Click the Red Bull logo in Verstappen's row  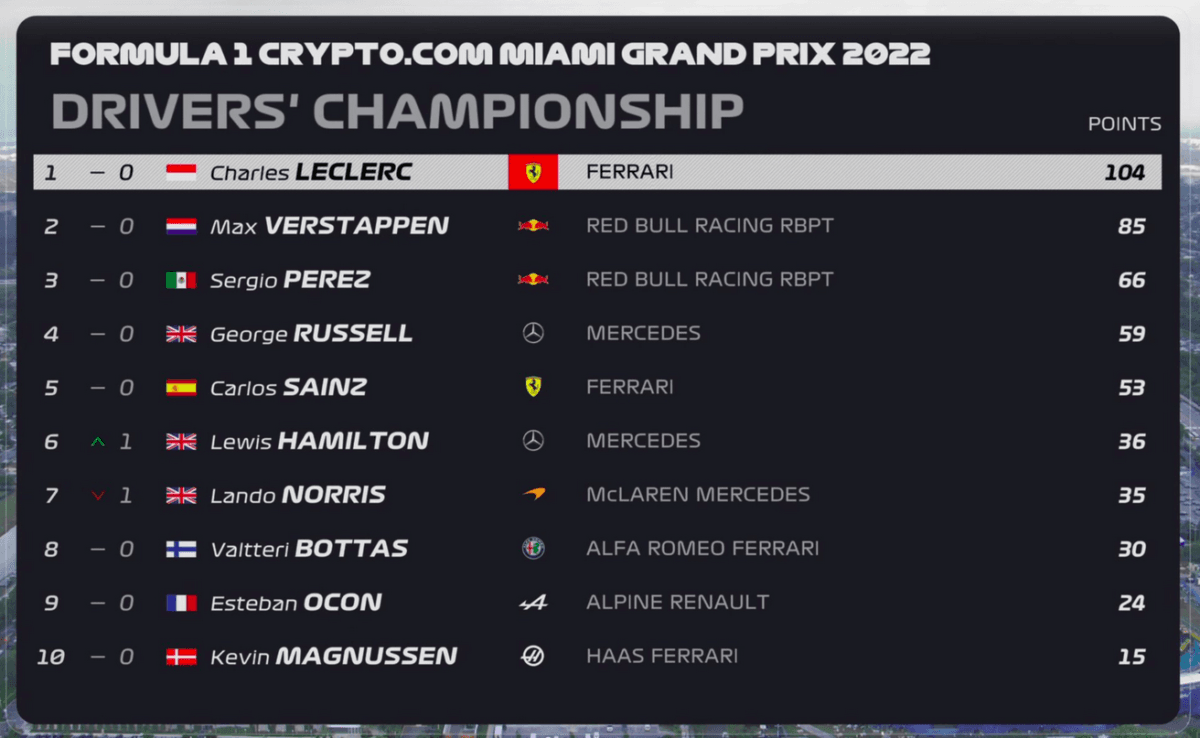(533, 226)
